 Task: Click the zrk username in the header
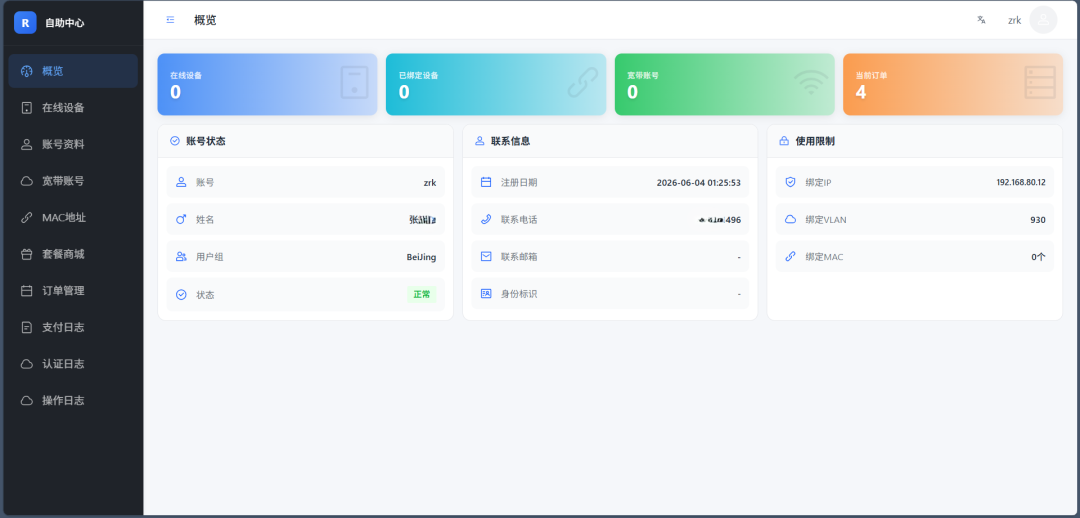tap(1015, 21)
